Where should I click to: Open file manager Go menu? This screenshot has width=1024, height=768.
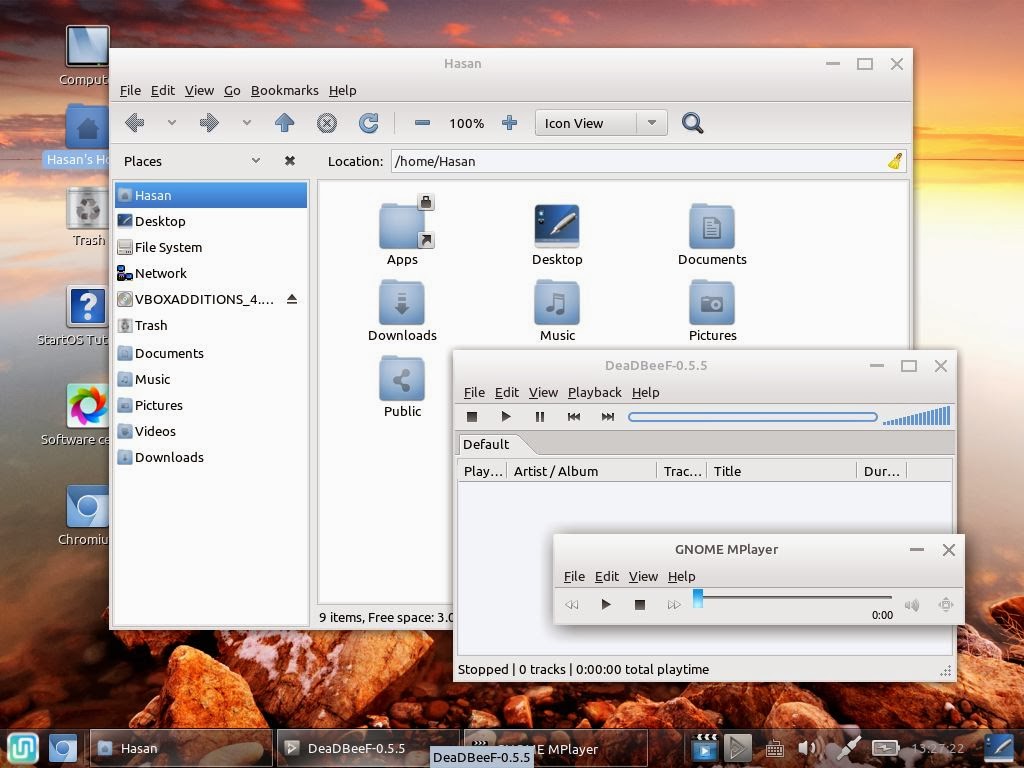coord(232,90)
